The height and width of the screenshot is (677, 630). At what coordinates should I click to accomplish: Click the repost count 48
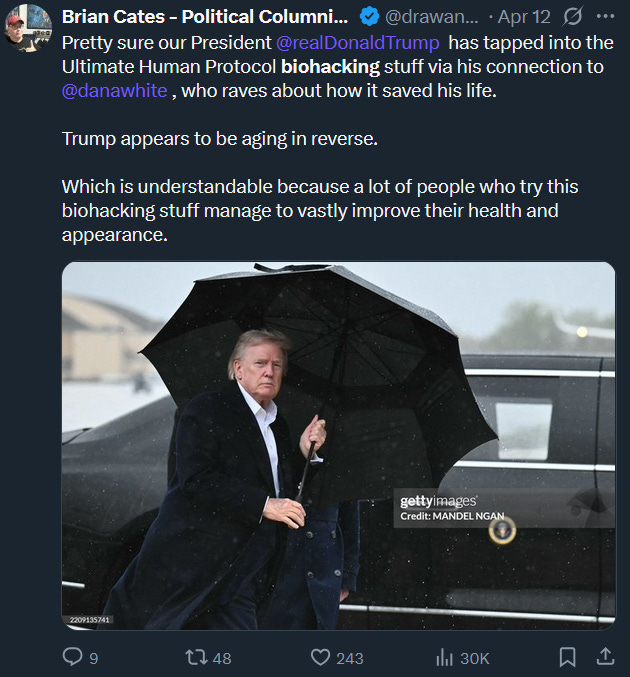click(x=222, y=658)
